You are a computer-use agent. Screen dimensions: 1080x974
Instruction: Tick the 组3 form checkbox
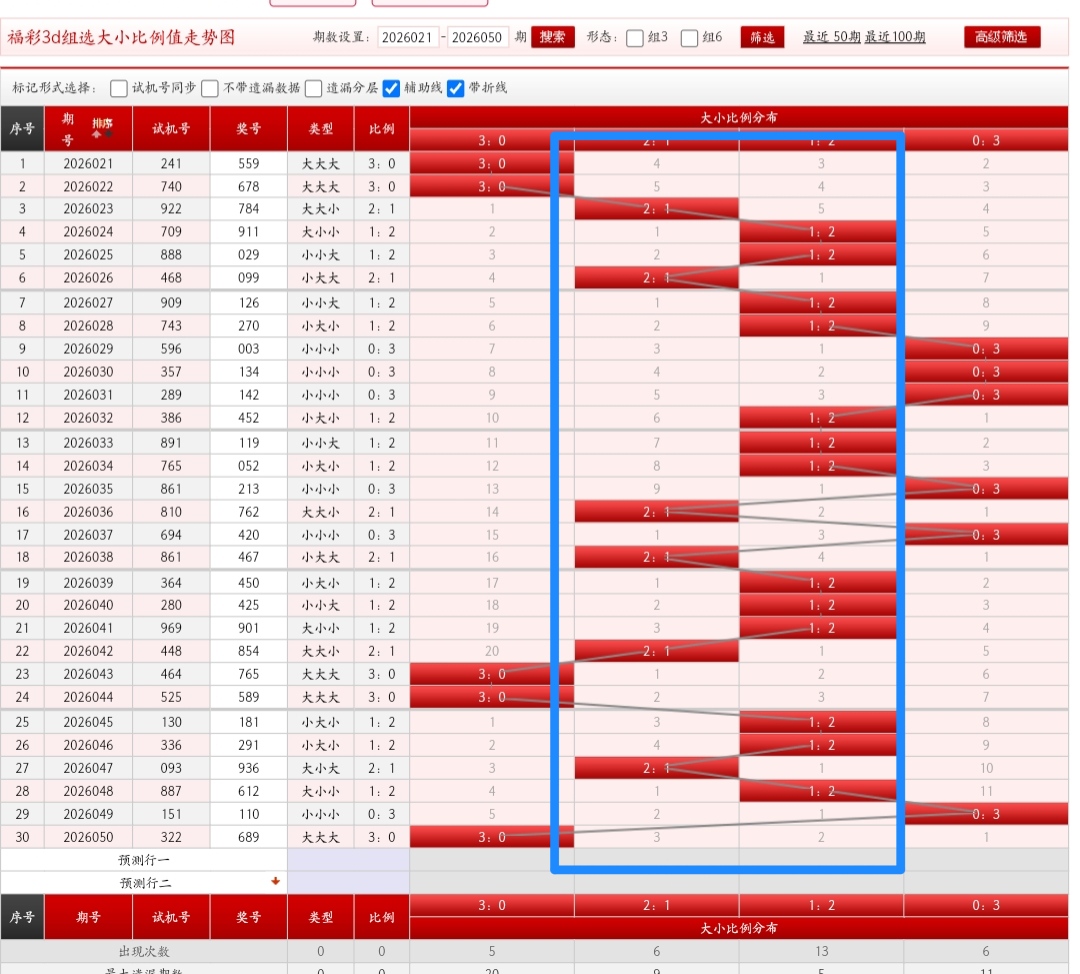pos(635,38)
